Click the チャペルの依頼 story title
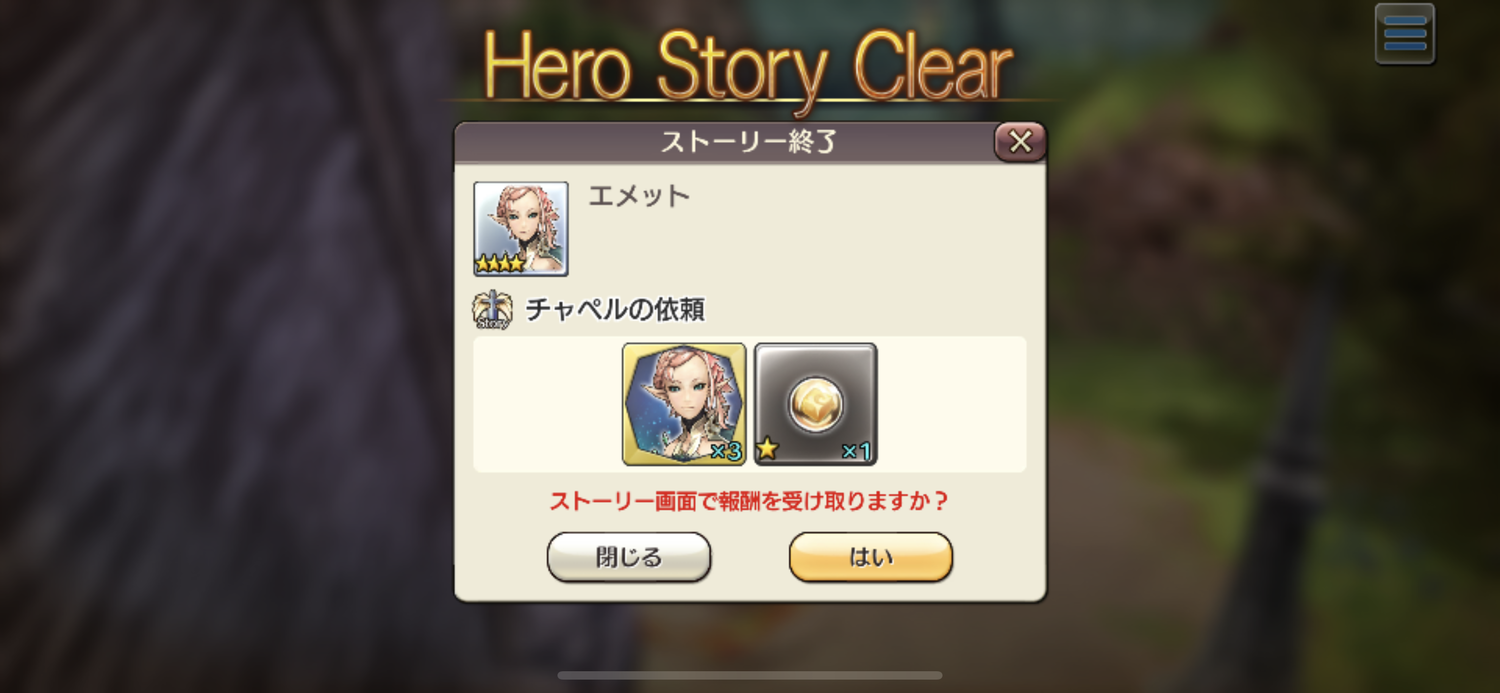Image resolution: width=1500 pixels, height=693 pixels. pyautogui.click(x=615, y=310)
